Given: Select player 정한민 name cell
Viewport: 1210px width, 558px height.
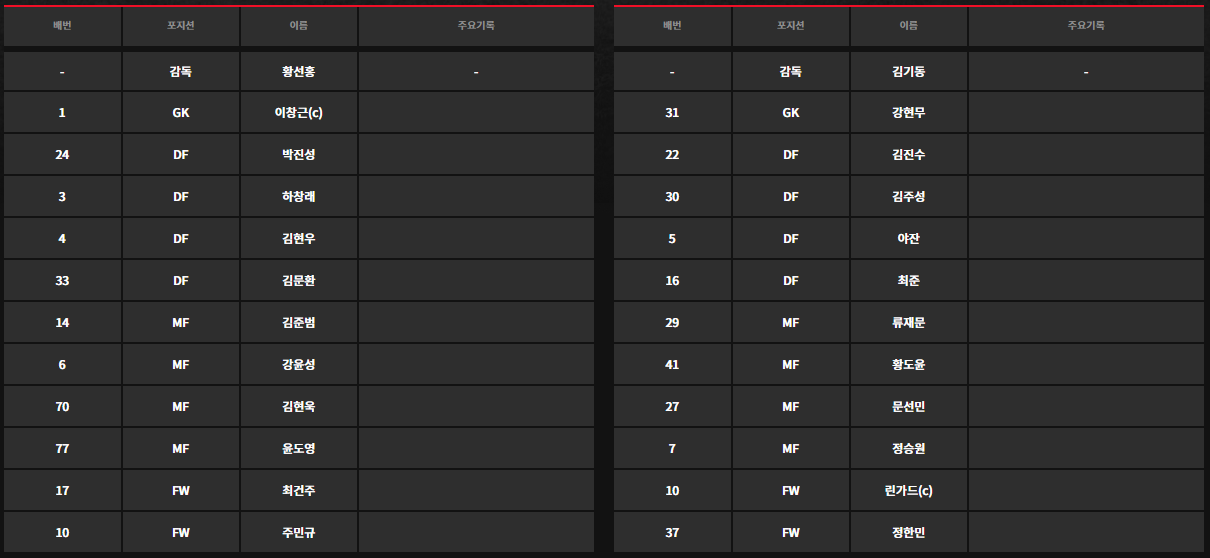Looking at the screenshot, I should pyautogui.click(x=909, y=533).
